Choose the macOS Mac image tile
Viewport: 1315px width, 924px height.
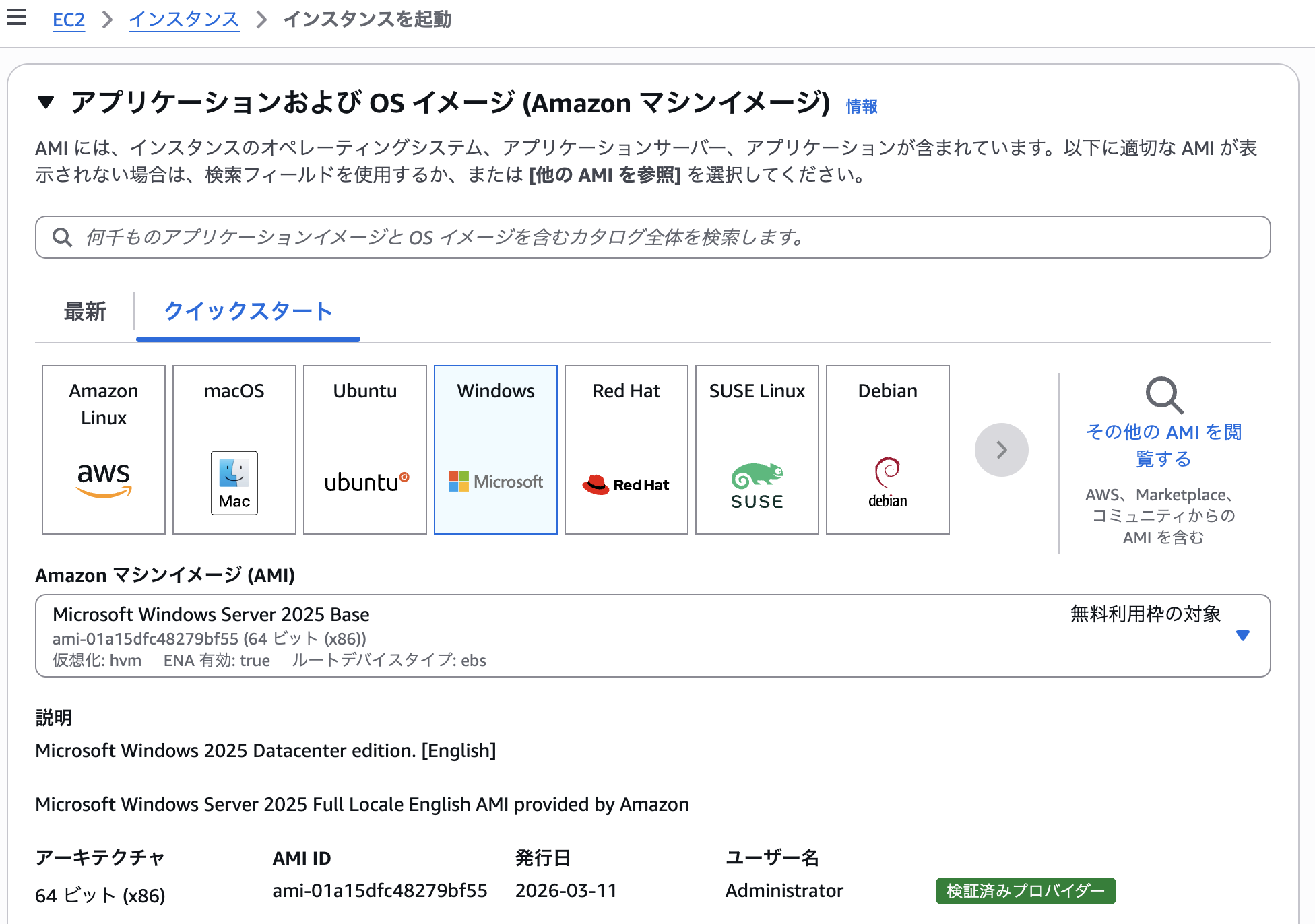pyautogui.click(x=234, y=449)
